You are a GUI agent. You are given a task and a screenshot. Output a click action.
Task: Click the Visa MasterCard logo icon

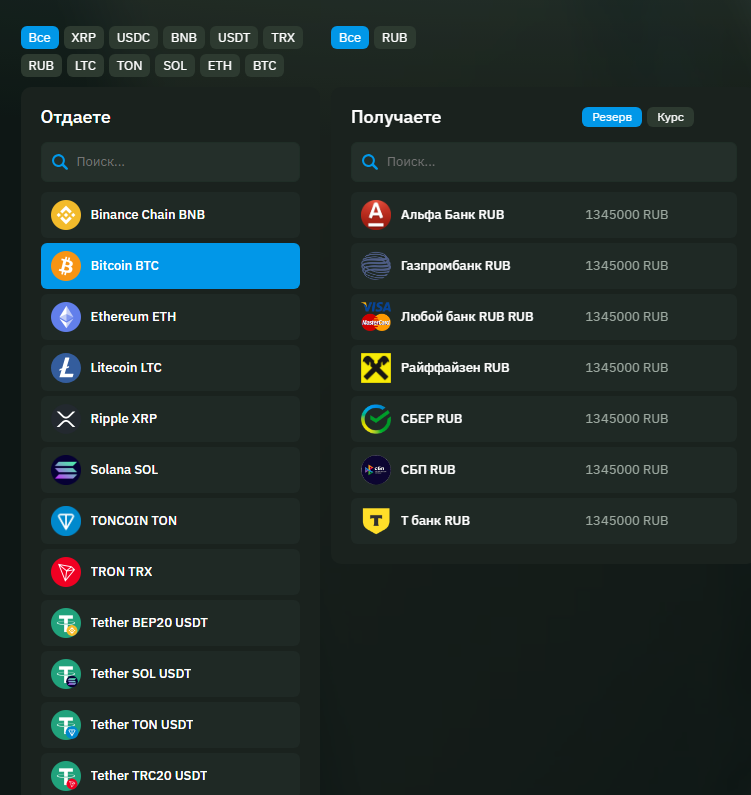[x=376, y=317]
